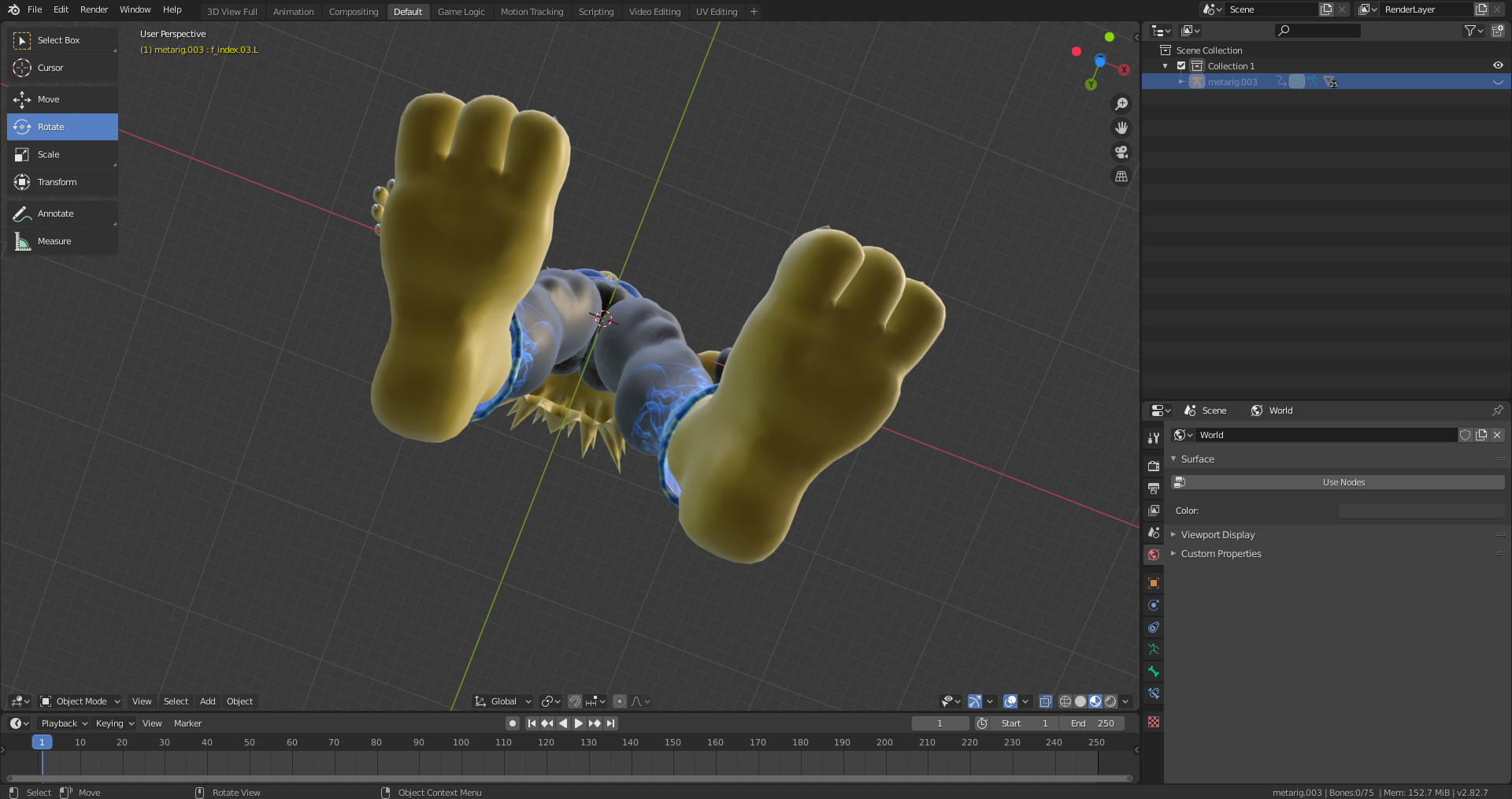Viewport: 1512px width, 799px height.
Task: Switch to the Scripting workspace tab
Action: pyautogui.click(x=596, y=12)
